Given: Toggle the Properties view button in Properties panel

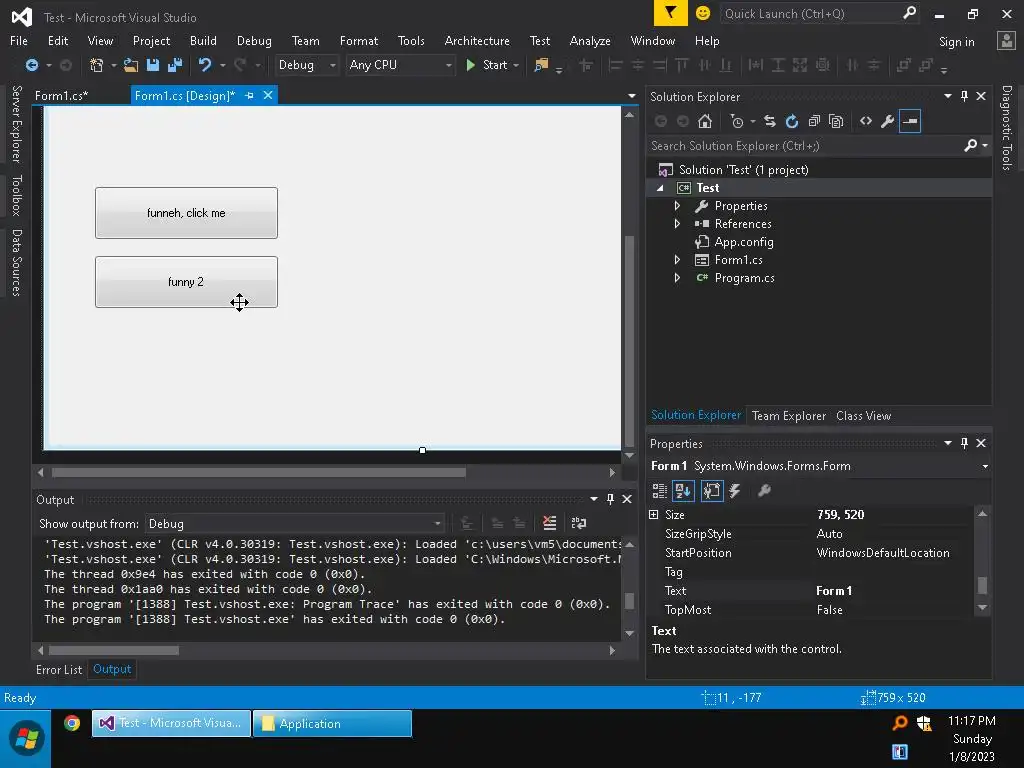Looking at the screenshot, I should [x=712, y=490].
